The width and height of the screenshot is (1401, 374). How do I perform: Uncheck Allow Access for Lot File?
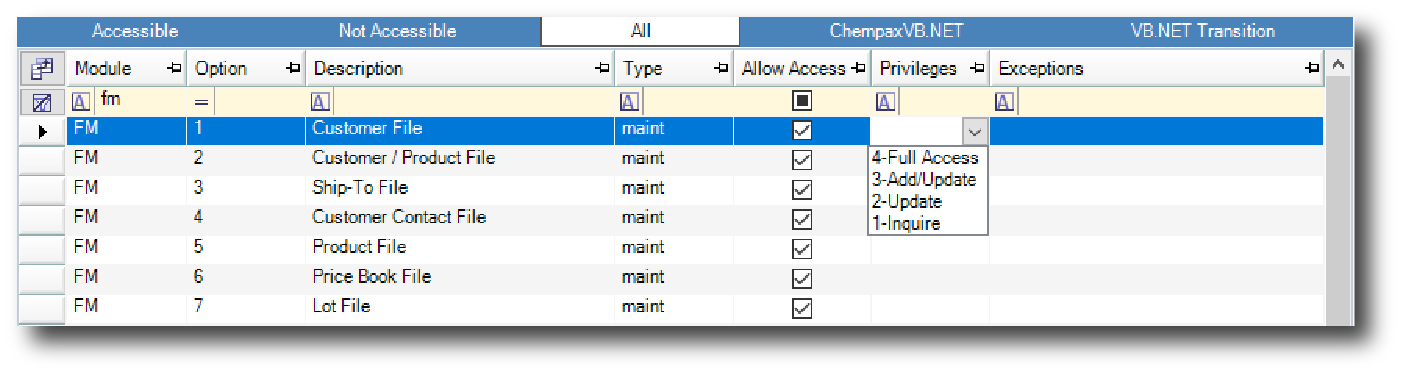pos(802,308)
